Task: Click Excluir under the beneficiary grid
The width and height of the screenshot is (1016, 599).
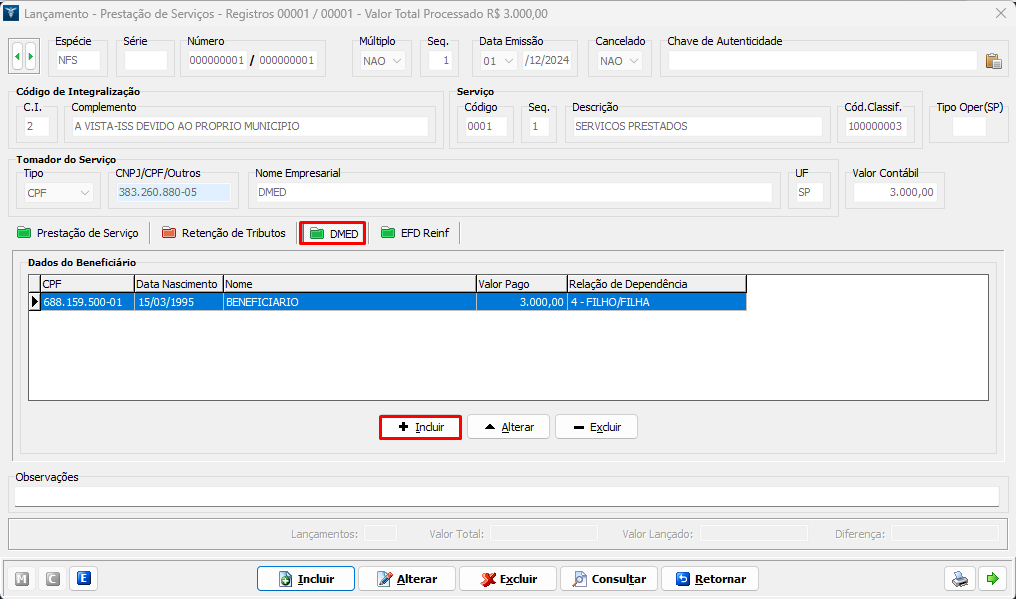Action: pos(596,427)
